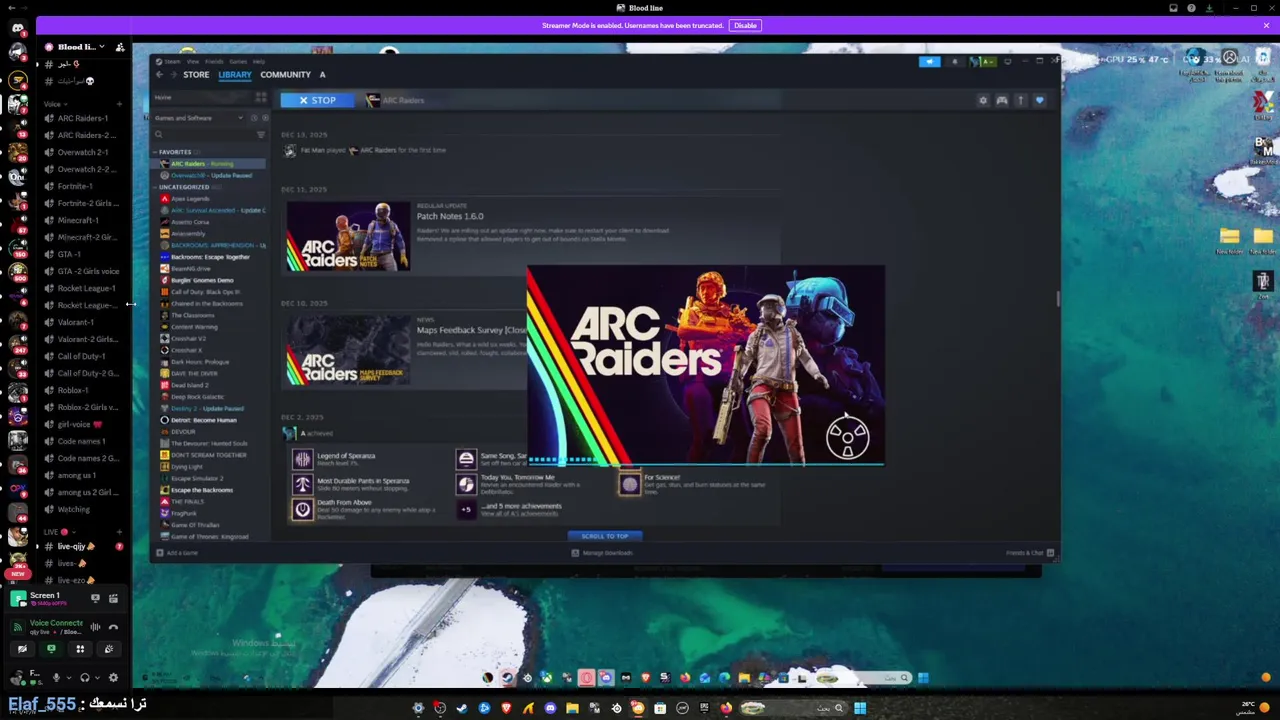1280x720 pixels.
Task: Click Steam back arrow in streamed window
Action: (159, 74)
